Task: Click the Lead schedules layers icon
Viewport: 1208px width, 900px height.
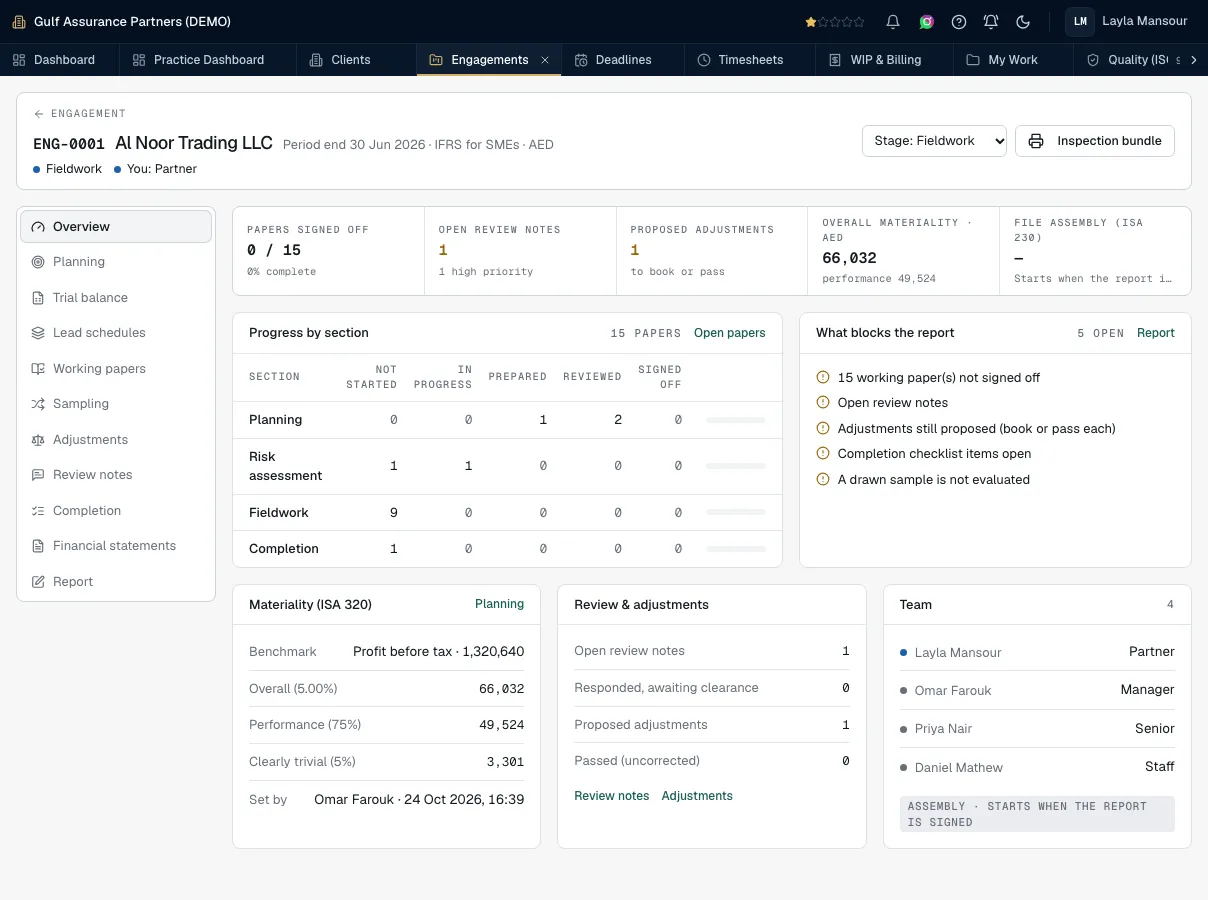Action: pos(38,333)
